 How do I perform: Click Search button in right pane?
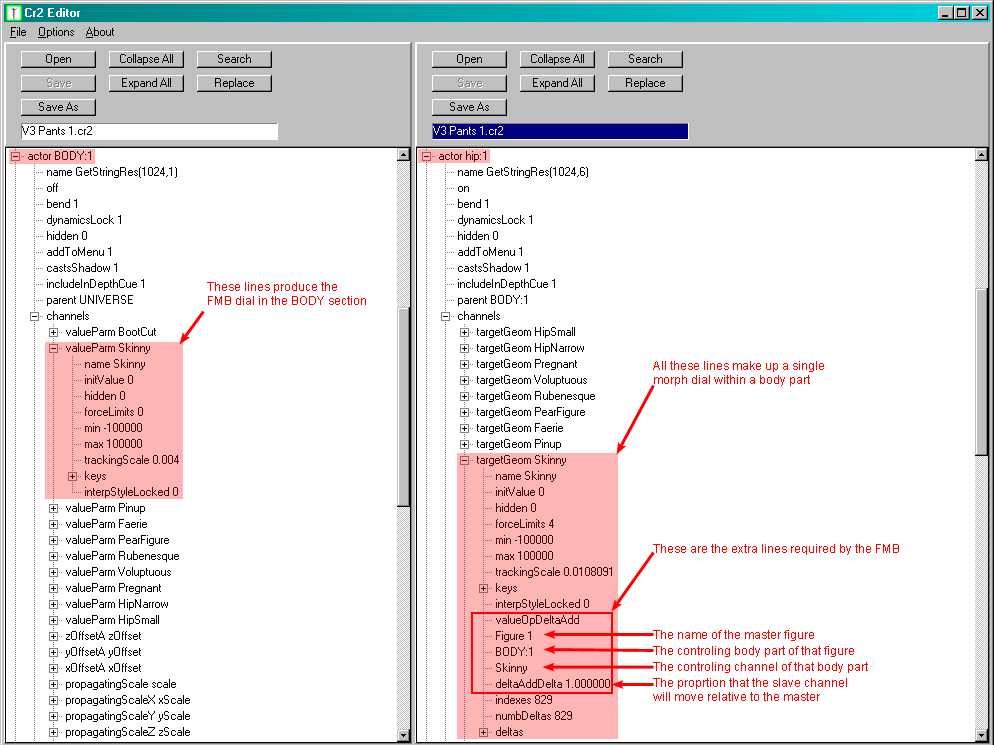pos(645,59)
